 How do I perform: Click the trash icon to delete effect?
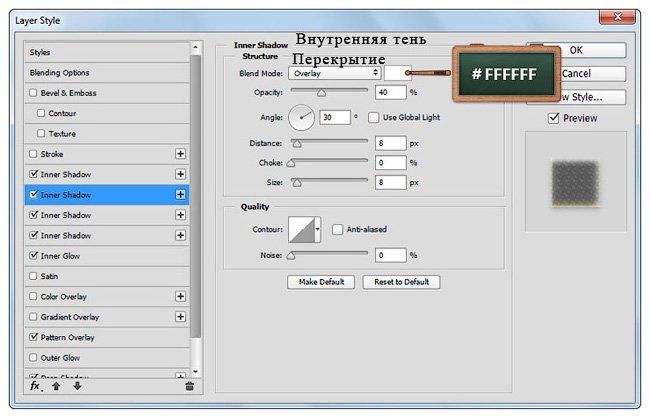pyautogui.click(x=190, y=385)
